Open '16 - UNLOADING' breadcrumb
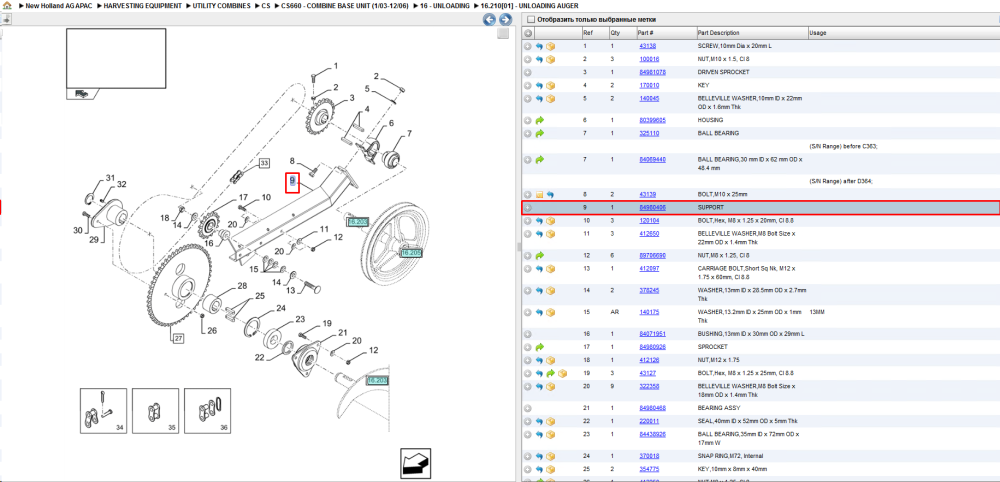1000x482 pixels. (445, 5)
